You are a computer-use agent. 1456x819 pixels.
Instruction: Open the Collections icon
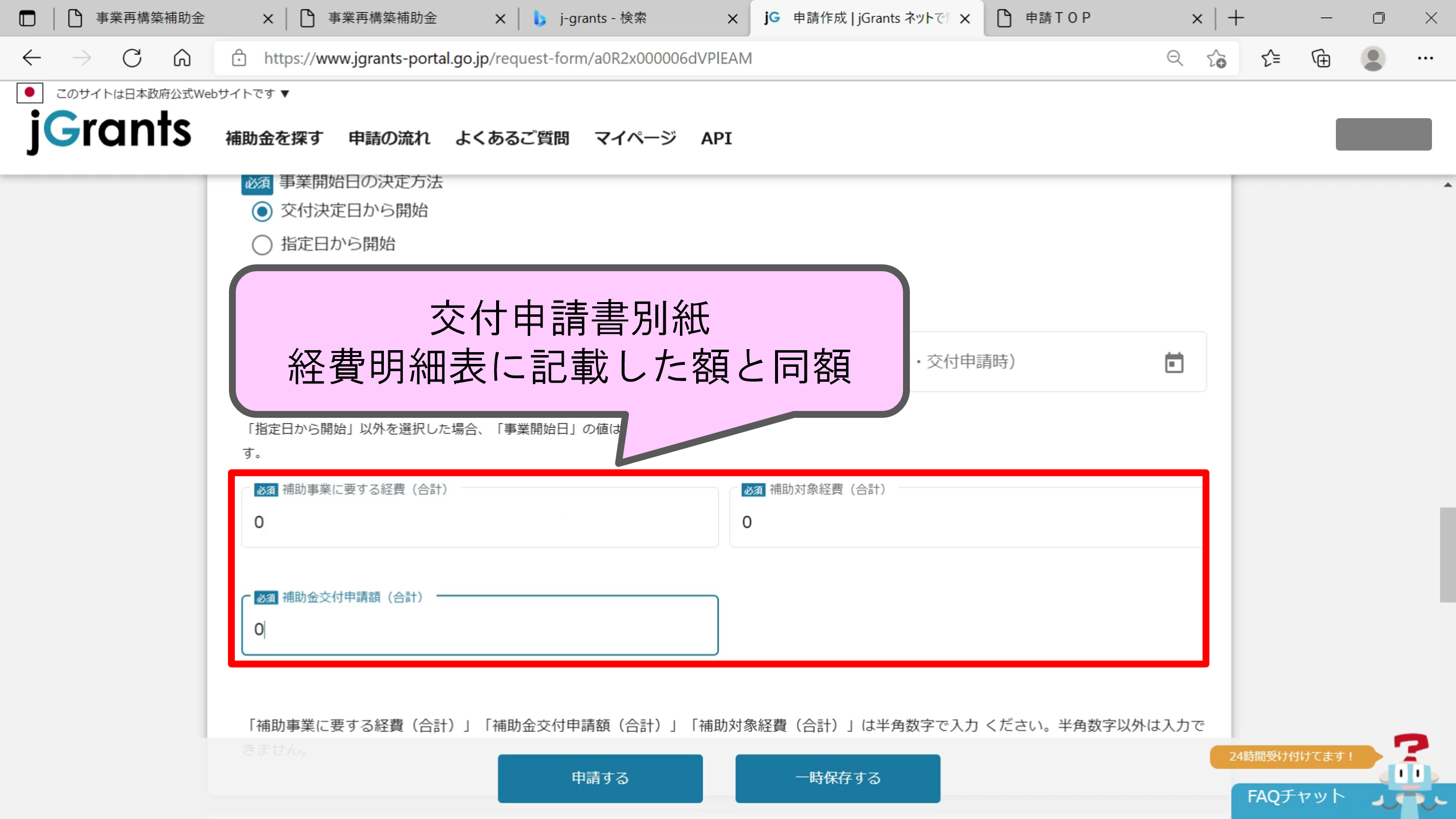(1321, 58)
